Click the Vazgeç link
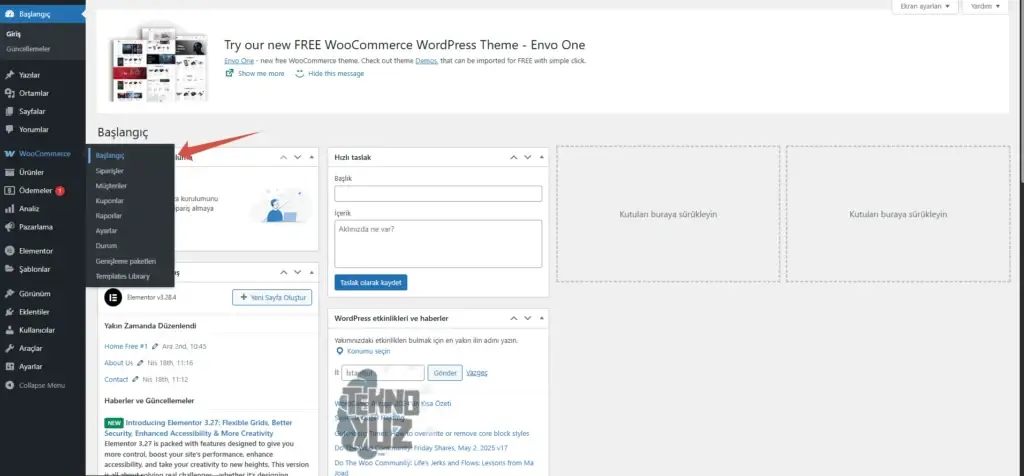Screen dimensions: 1024x476 pos(477,373)
